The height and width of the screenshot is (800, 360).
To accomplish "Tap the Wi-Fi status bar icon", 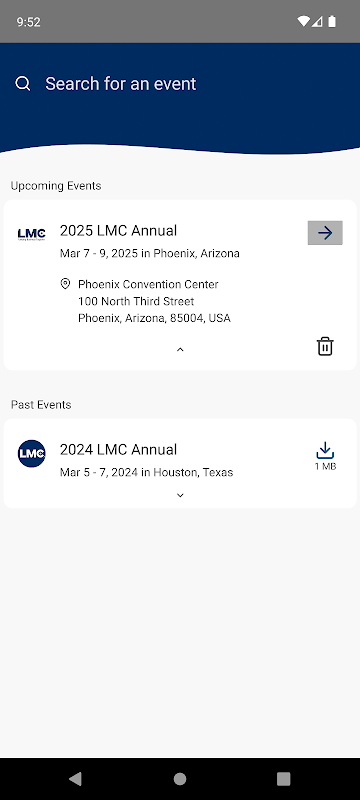I will [303, 21].
